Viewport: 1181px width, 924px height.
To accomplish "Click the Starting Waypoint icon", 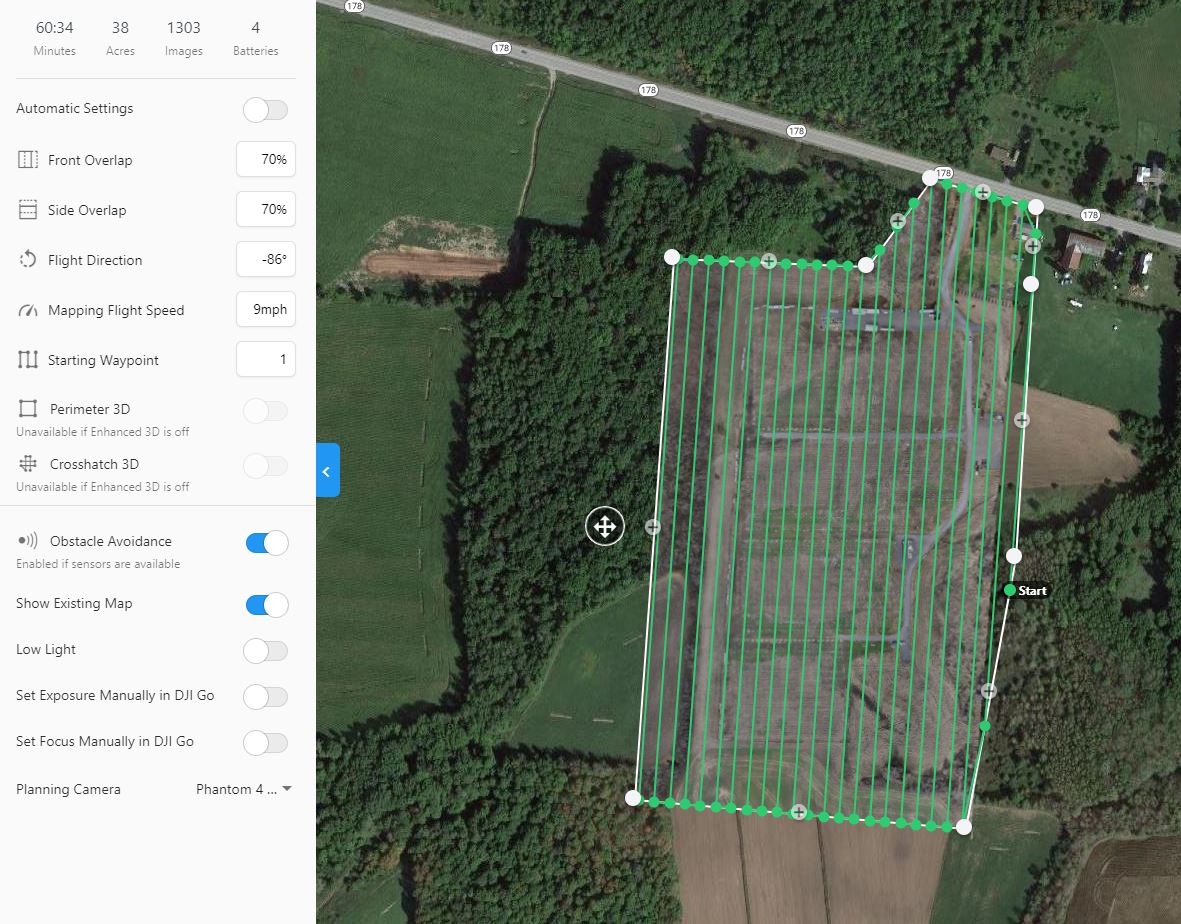I will click(28, 359).
